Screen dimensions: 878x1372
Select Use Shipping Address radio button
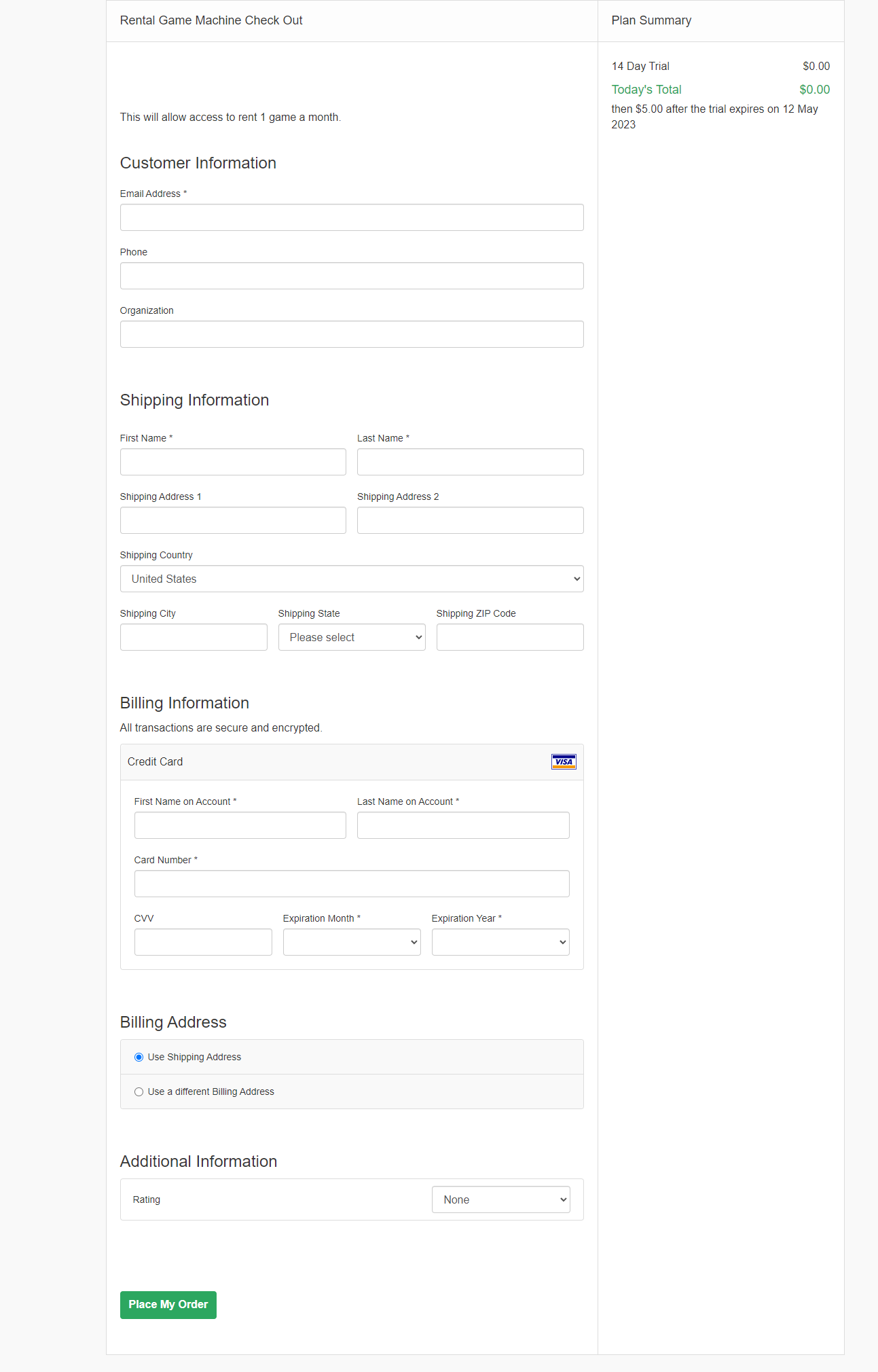tap(139, 1057)
